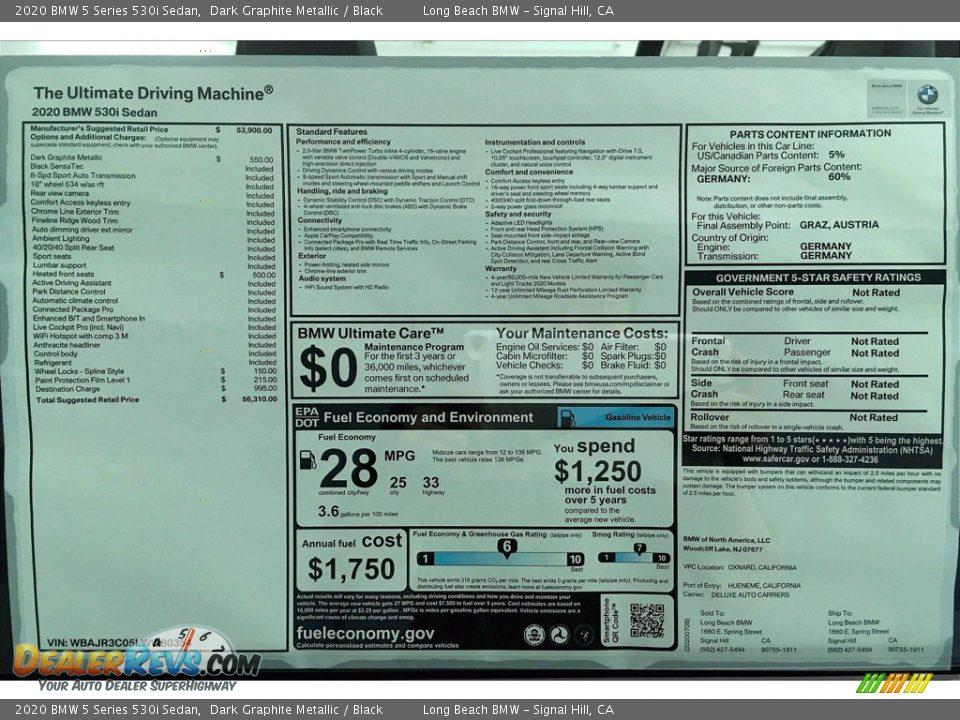Click the MSRP amount 53,900.00
Screen dimensions: 960x720
(x=254, y=130)
